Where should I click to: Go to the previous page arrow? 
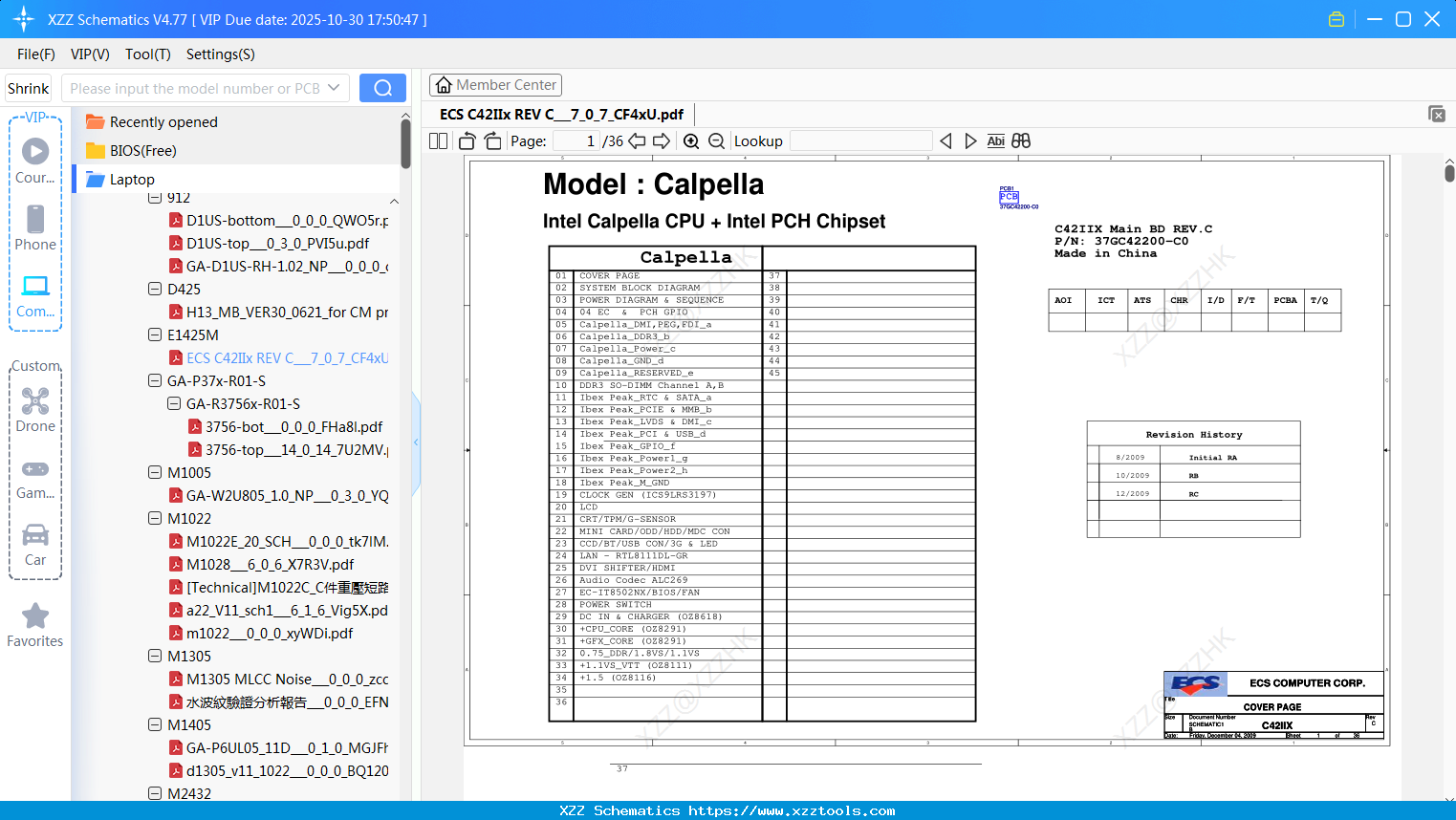click(x=637, y=140)
